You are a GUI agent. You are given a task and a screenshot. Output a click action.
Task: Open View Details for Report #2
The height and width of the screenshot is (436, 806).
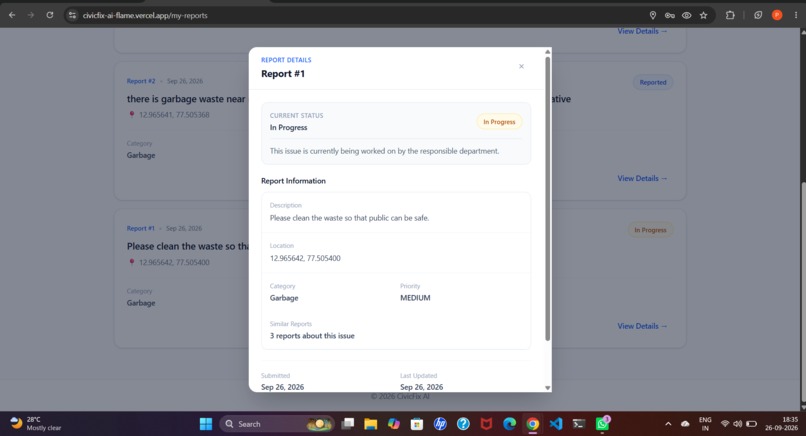(x=642, y=178)
